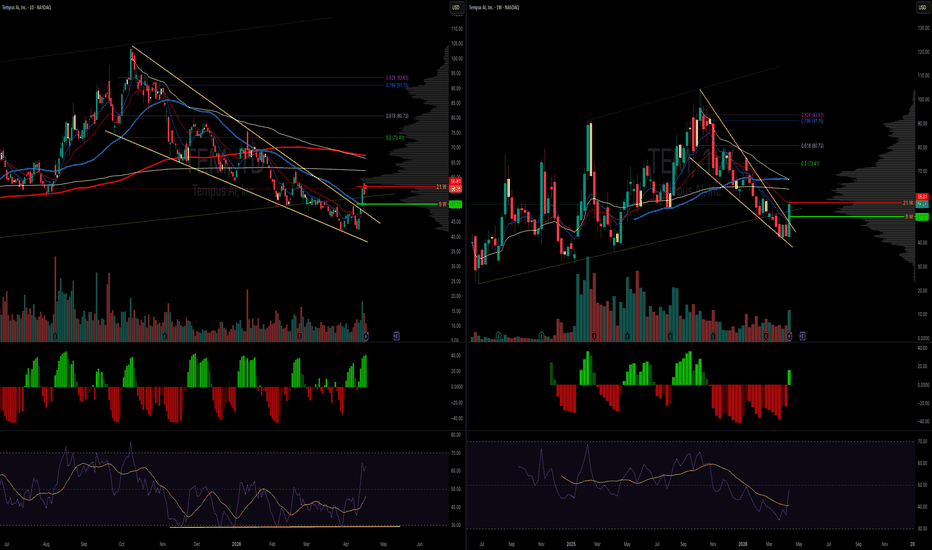The height and width of the screenshot is (550, 932).
Task: Open upcoming earnings marker after Apr, daily chart
Action: [x=366, y=337]
